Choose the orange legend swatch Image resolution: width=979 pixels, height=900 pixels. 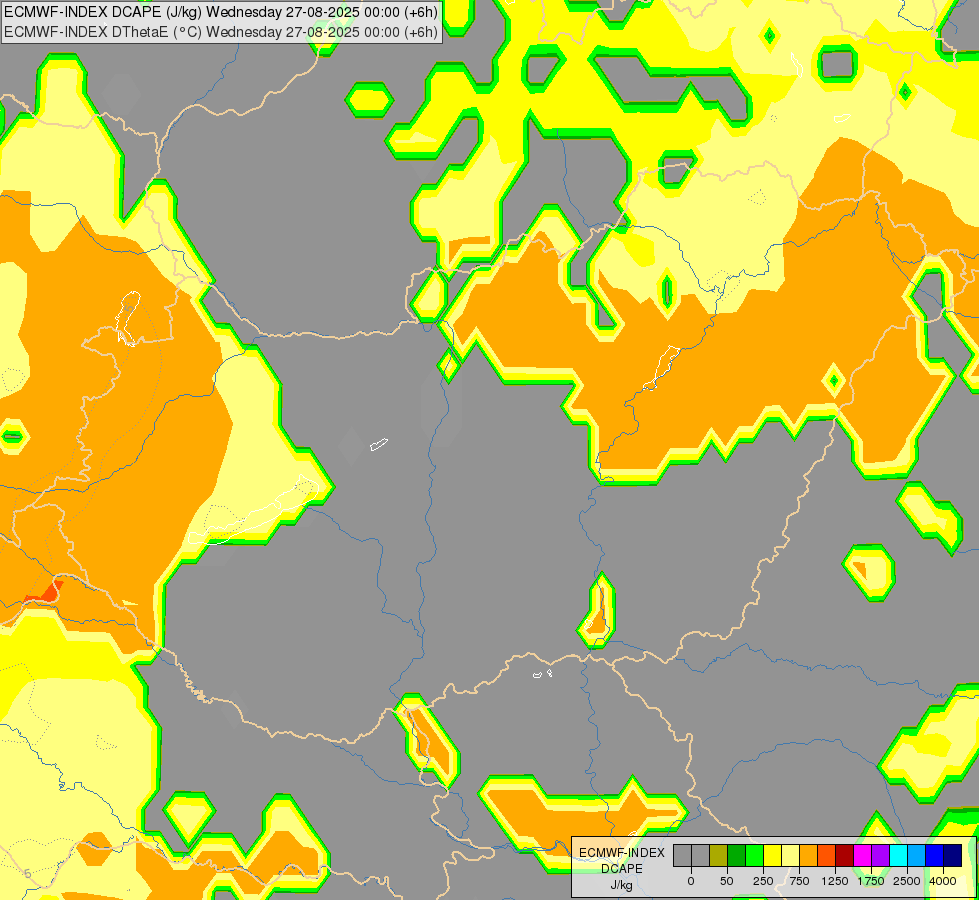pyautogui.click(x=809, y=856)
